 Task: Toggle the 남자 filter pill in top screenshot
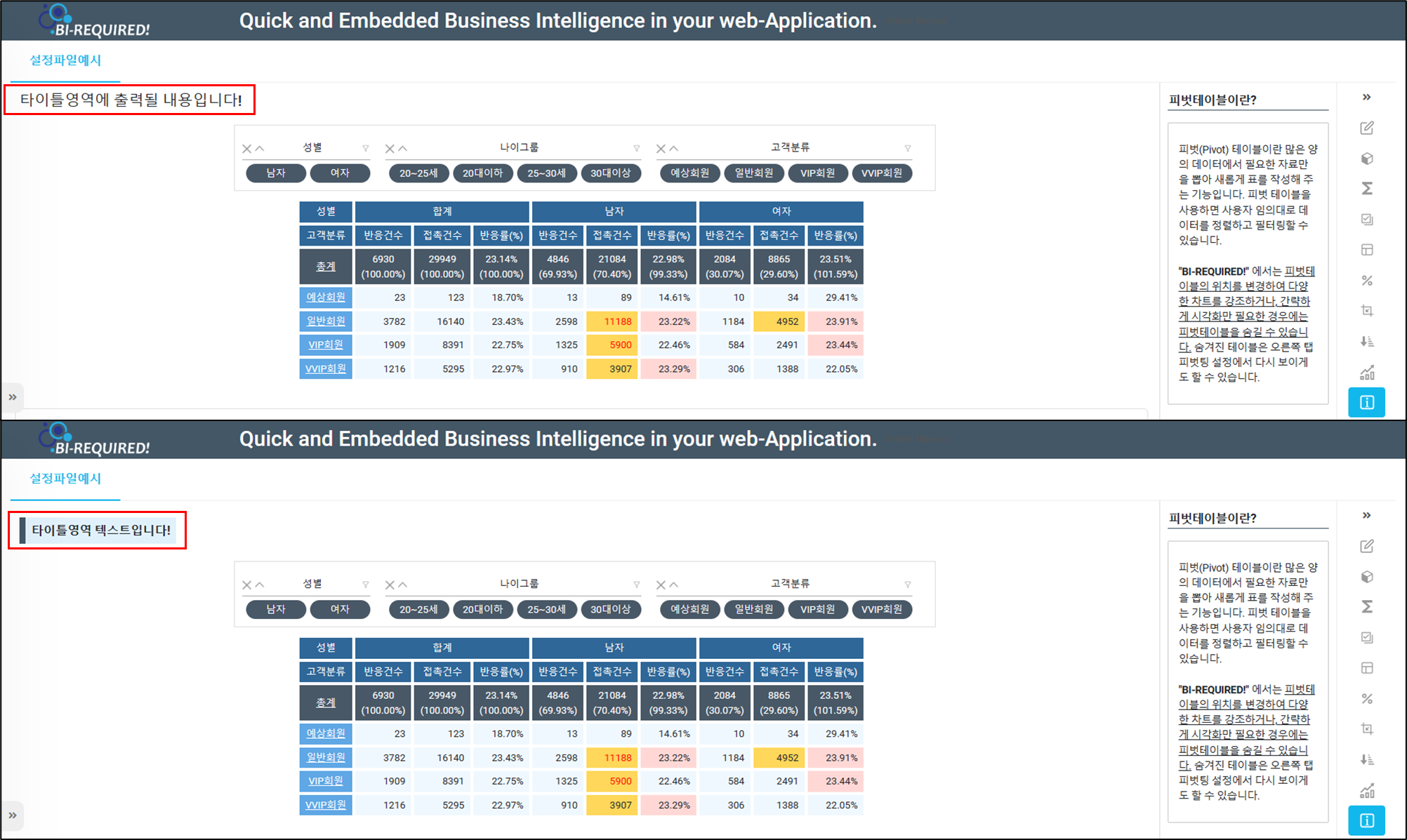coord(276,173)
